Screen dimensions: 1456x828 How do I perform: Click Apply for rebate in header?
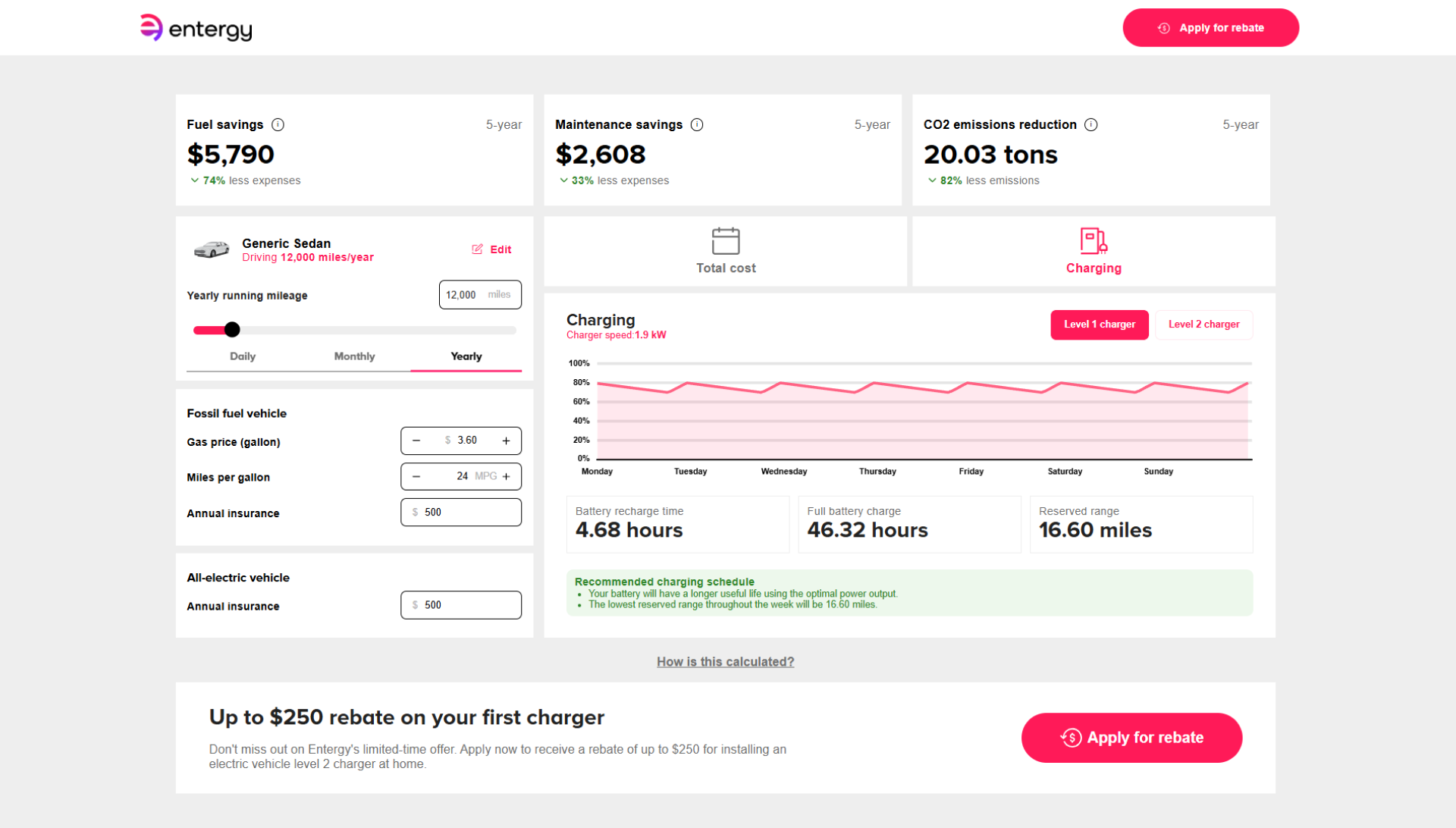(1210, 28)
